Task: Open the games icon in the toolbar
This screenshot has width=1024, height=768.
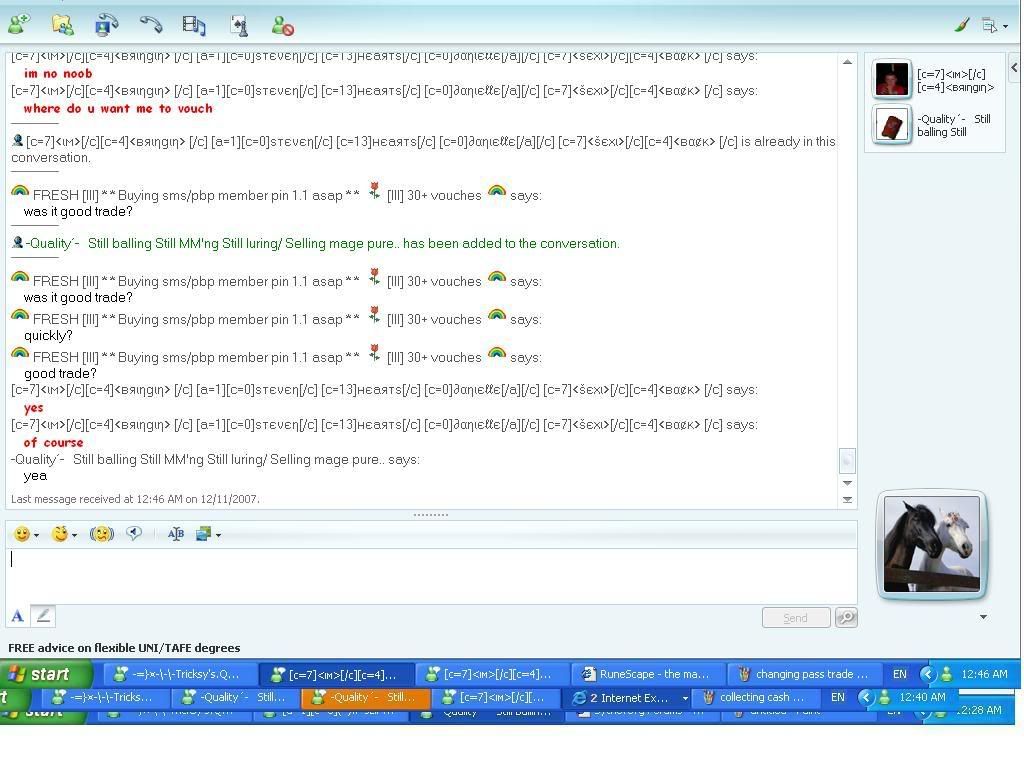Action: pos(239,25)
